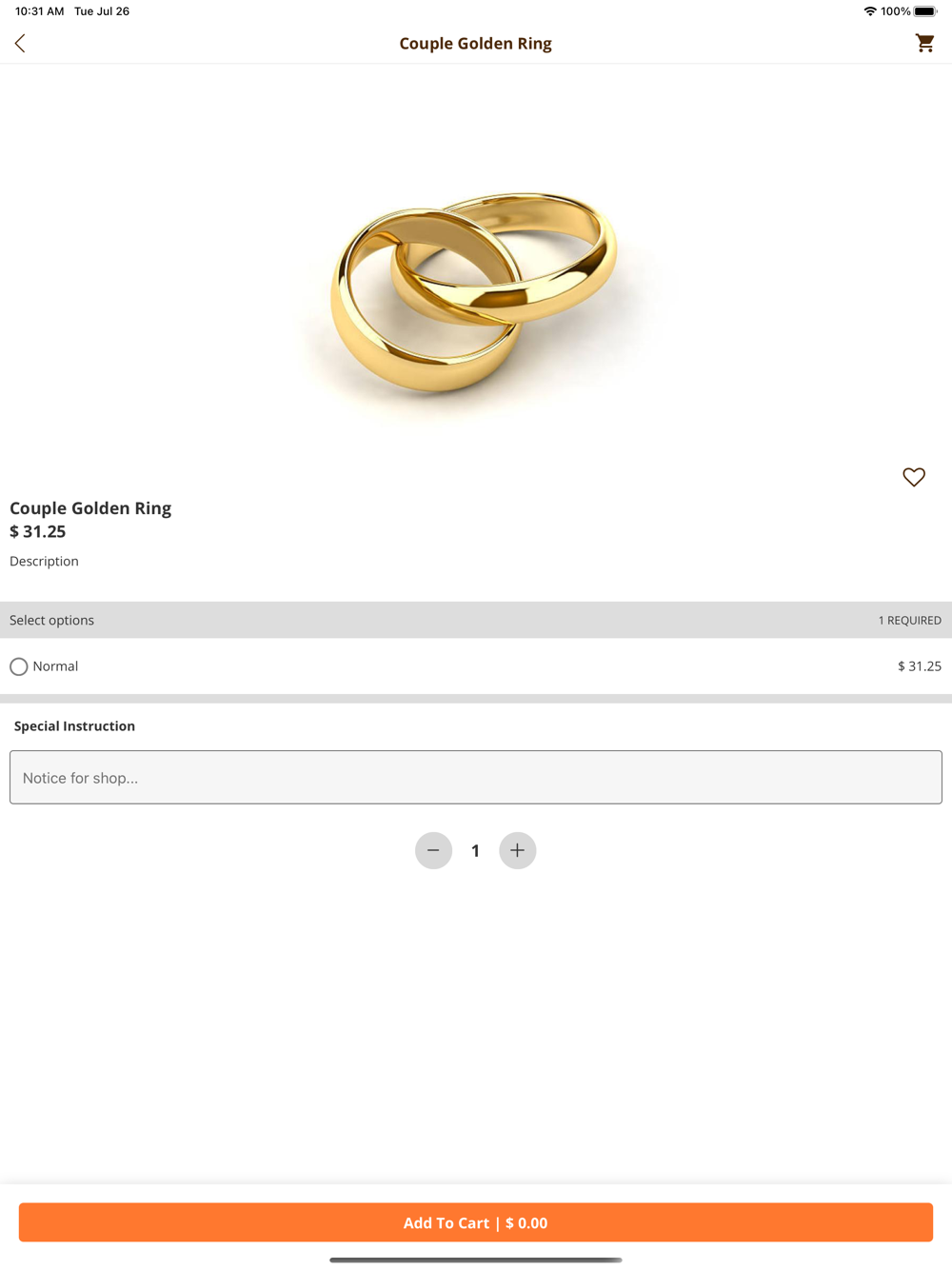
Task: Tap the Couple Golden Ring page title
Action: click(475, 43)
